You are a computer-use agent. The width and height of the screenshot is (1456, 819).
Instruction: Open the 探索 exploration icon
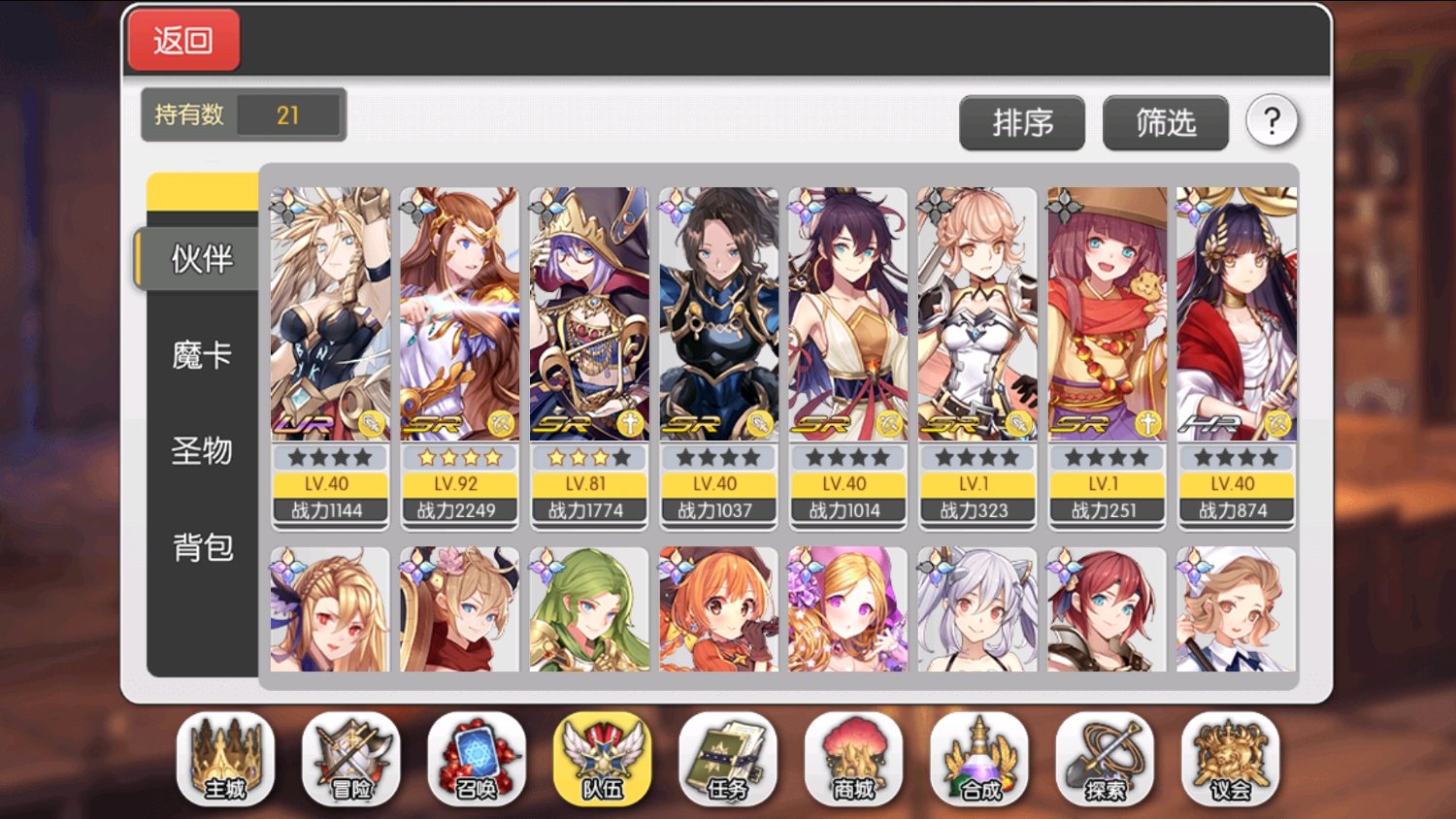pyautogui.click(x=1105, y=760)
